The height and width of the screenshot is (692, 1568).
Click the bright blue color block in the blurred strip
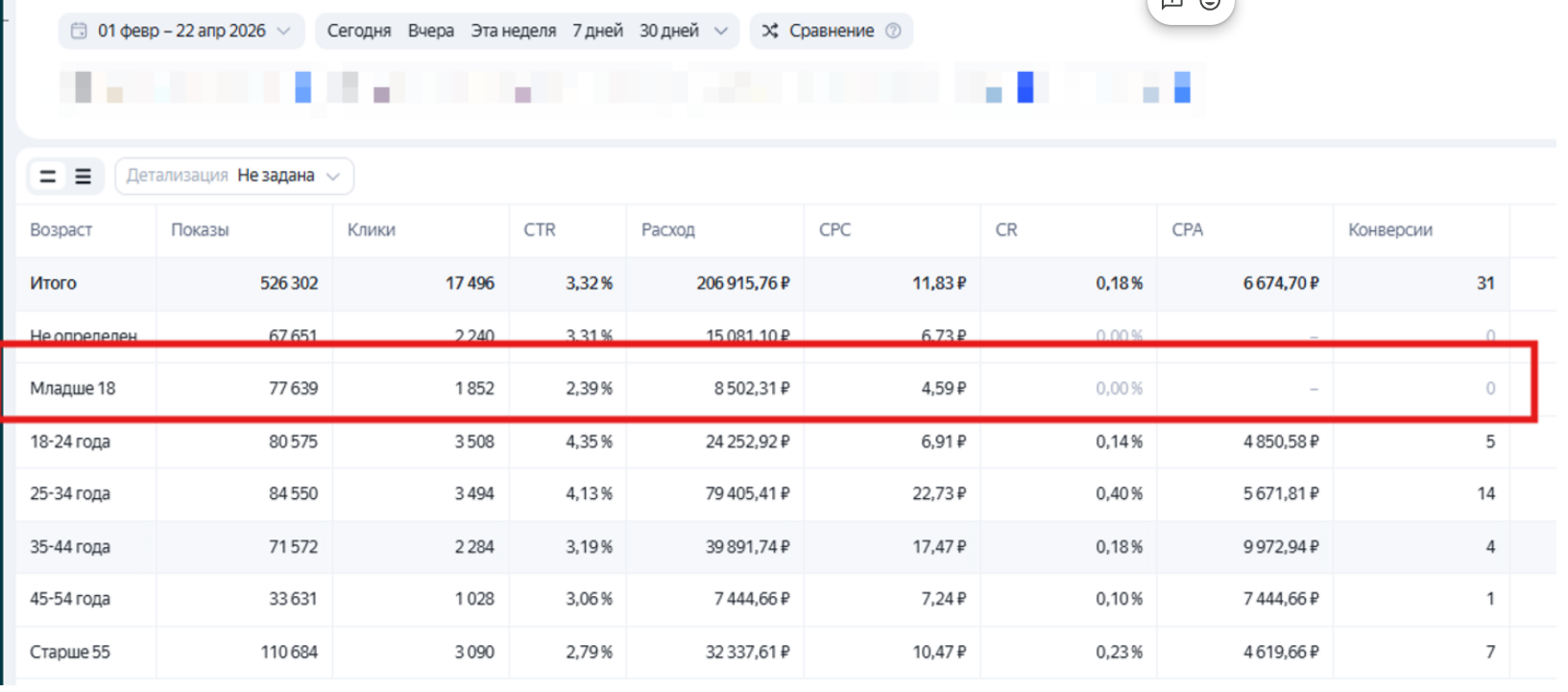[x=1025, y=86]
